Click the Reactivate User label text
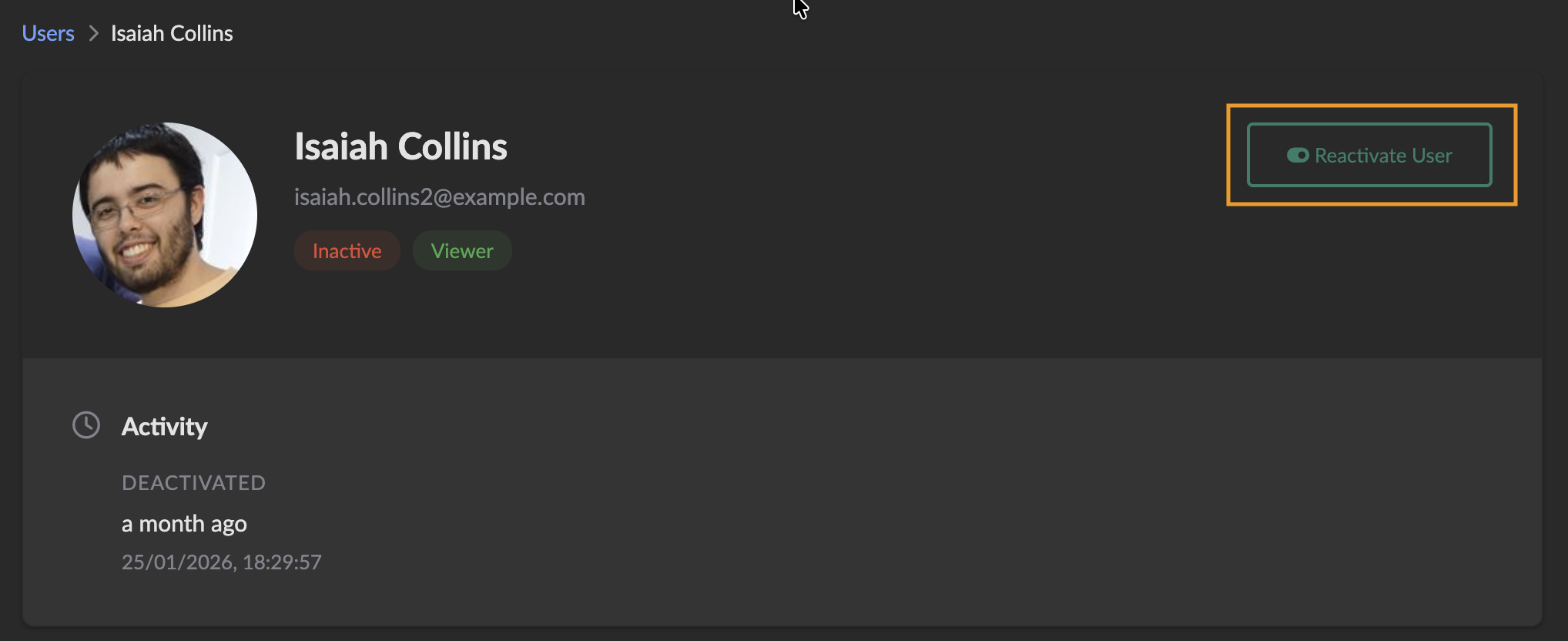The width and height of the screenshot is (1568, 641). (1383, 156)
